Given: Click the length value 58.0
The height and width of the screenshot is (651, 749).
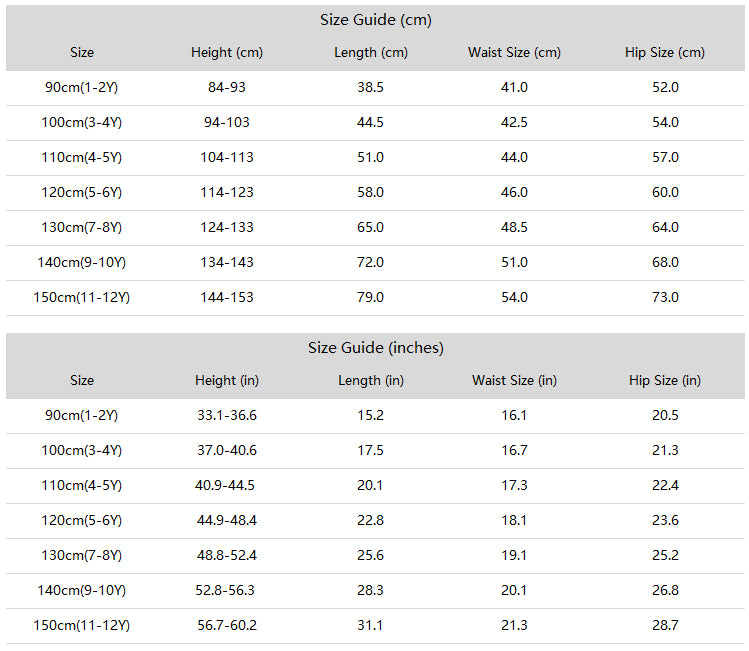Looking at the screenshot, I should click(371, 192).
